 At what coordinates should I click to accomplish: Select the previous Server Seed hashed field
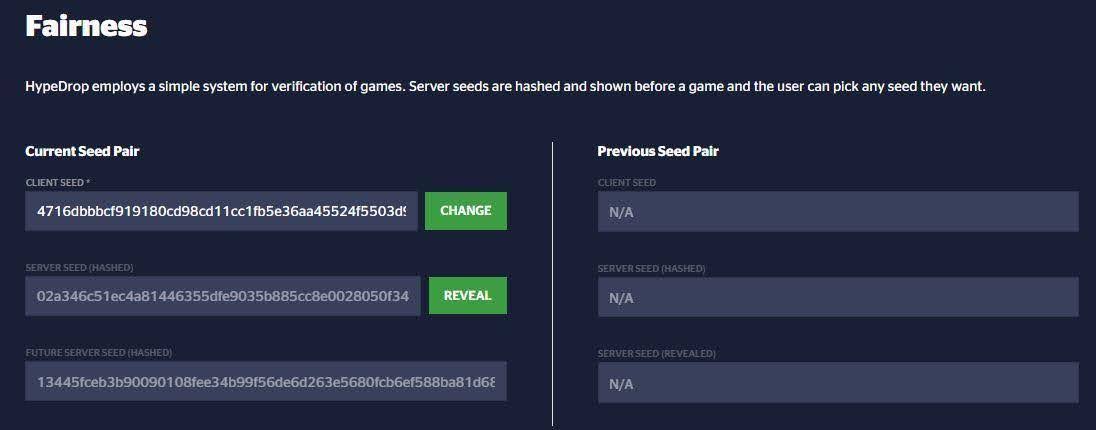[838, 297]
